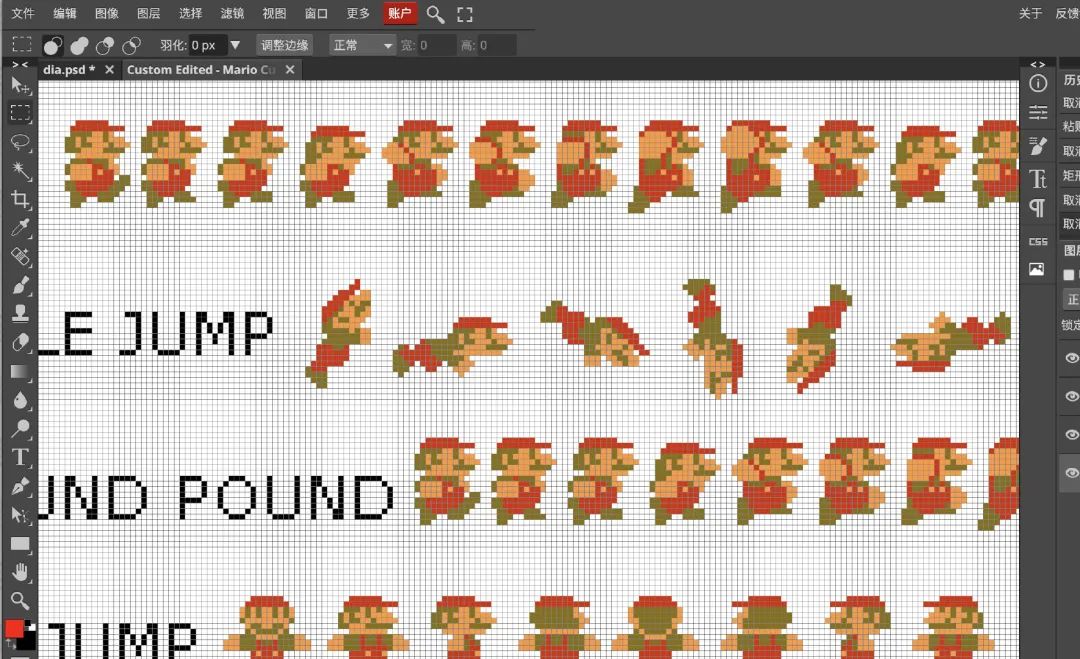
Task: Open the 滤镜 menu
Action: [x=232, y=13]
